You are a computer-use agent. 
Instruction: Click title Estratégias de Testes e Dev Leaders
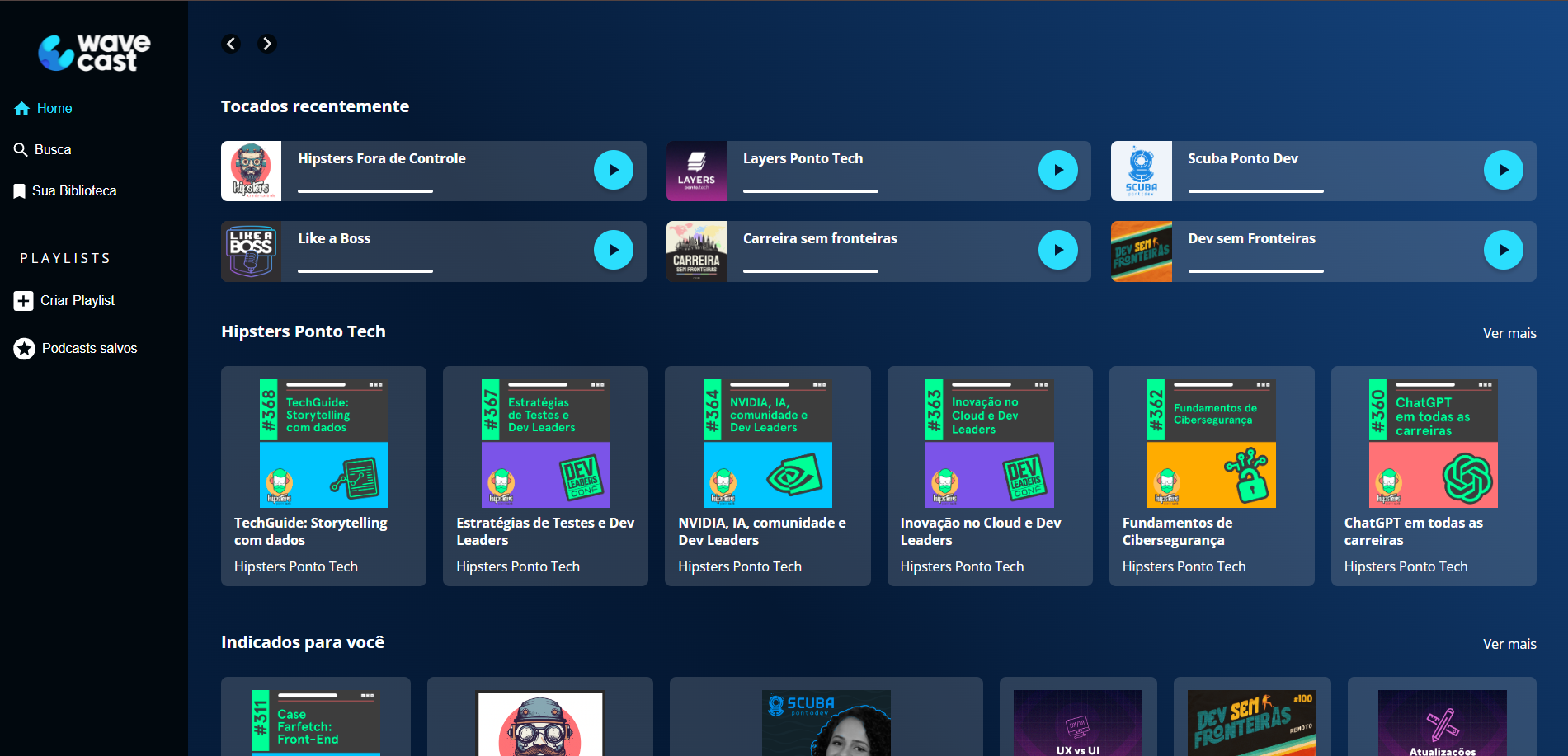pyautogui.click(x=545, y=532)
